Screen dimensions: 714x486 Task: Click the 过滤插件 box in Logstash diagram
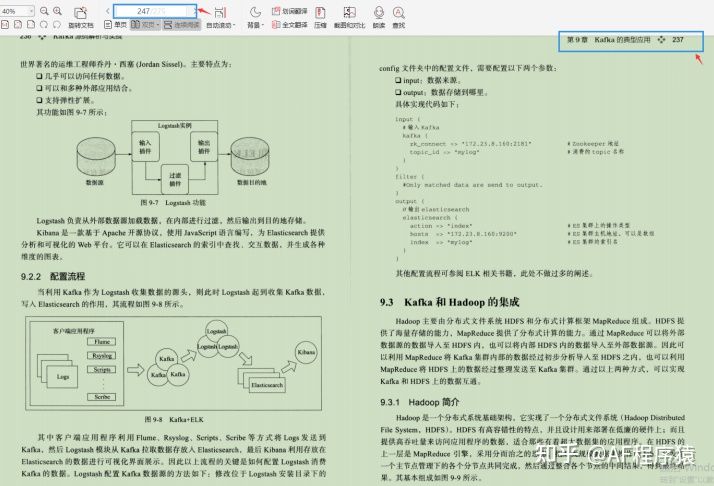(x=175, y=179)
